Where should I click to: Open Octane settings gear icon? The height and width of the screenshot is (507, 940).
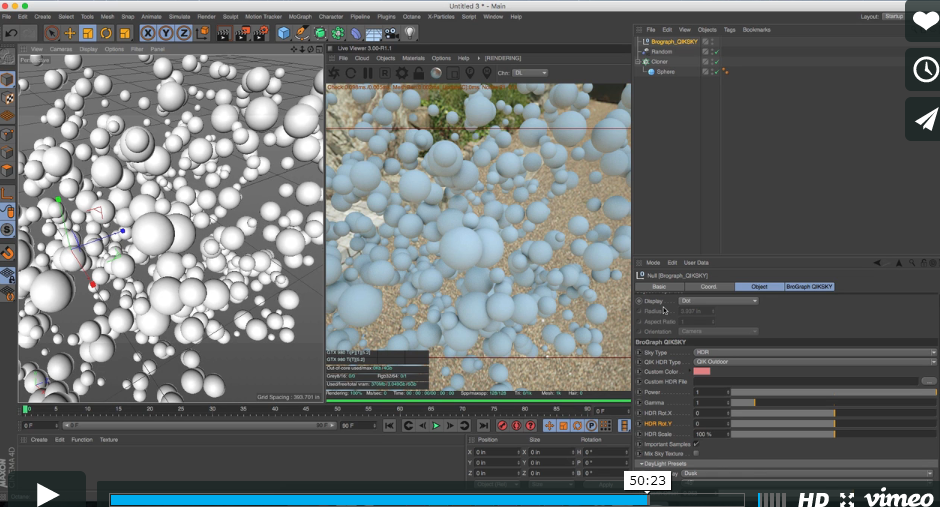402,73
